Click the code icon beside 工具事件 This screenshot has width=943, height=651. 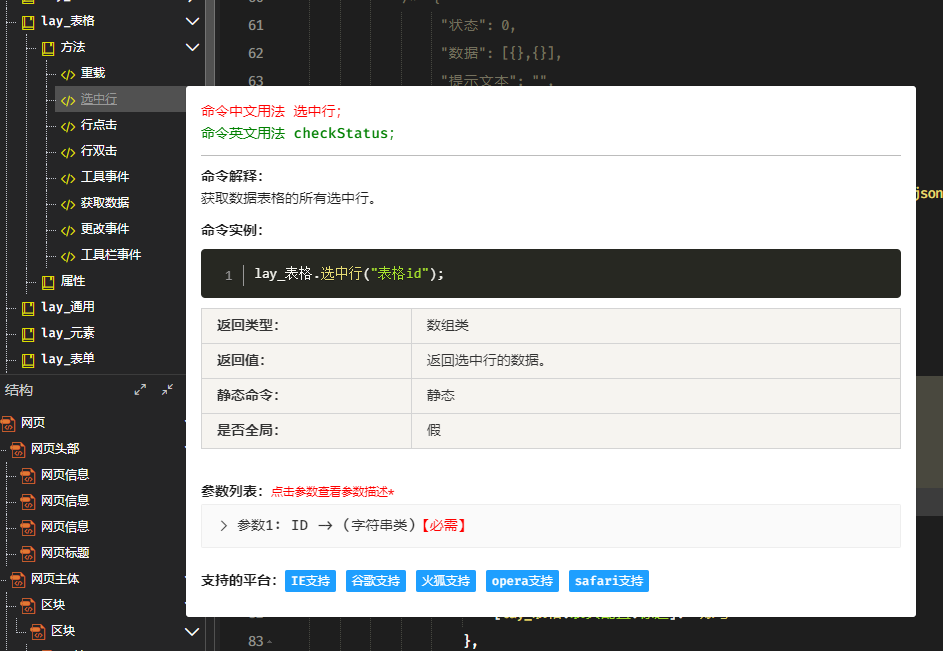68,177
